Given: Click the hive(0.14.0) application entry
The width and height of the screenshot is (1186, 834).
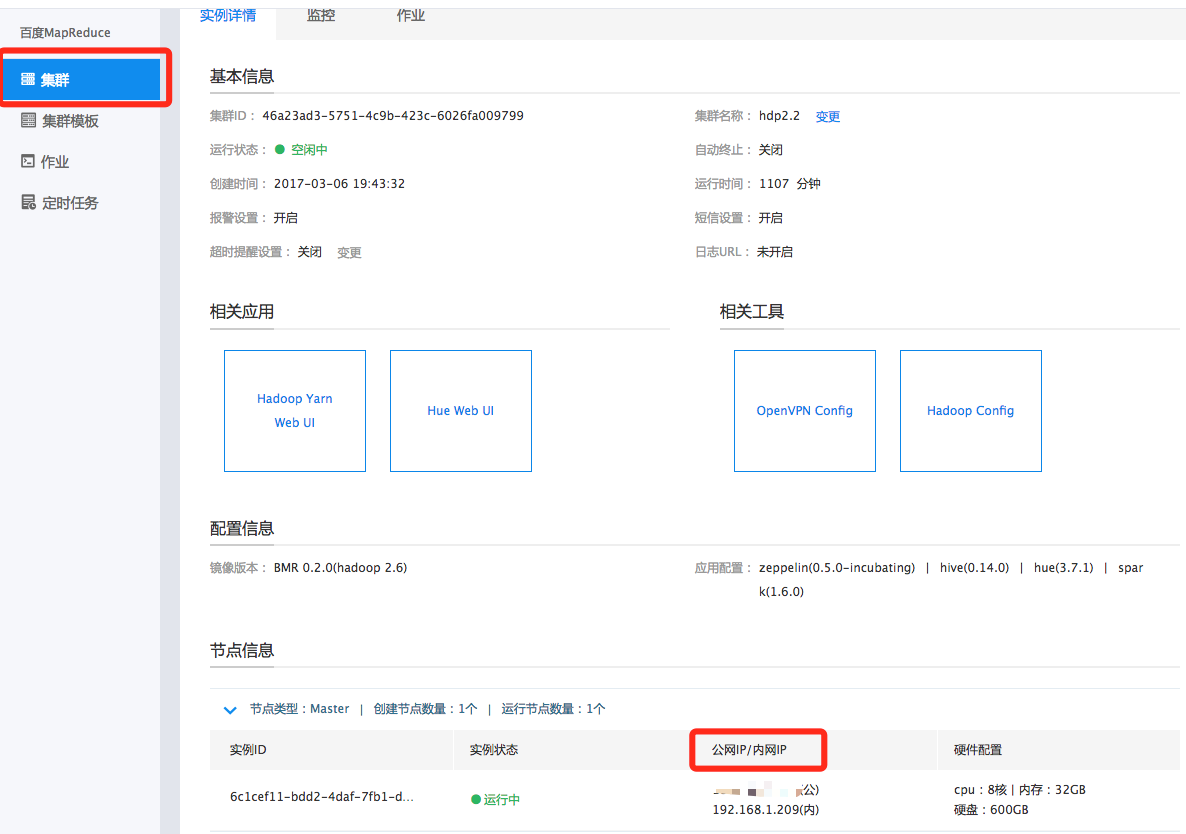Looking at the screenshot, I should pos(974,568).
